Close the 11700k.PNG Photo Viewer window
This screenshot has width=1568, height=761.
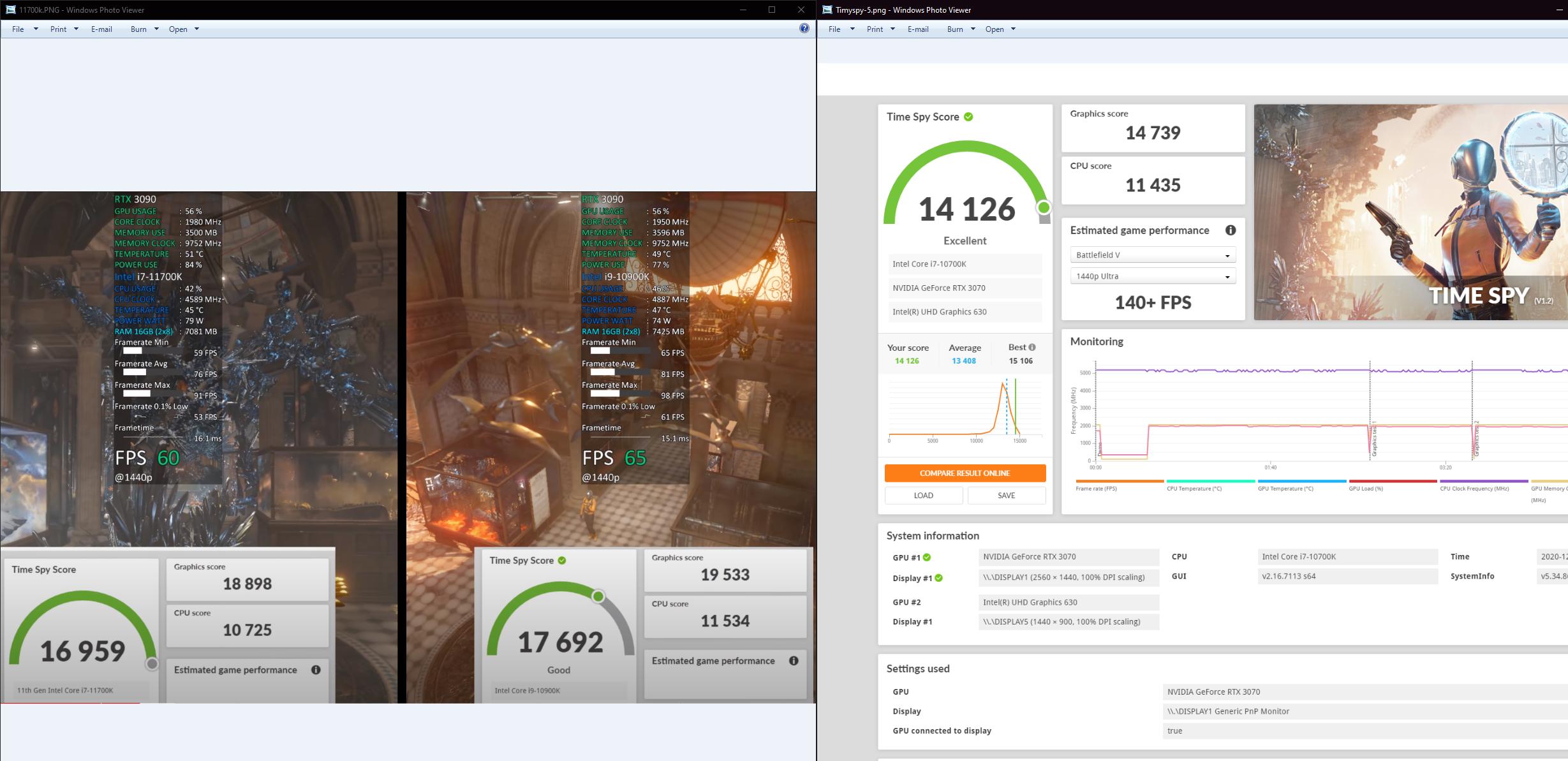(801, 10)
